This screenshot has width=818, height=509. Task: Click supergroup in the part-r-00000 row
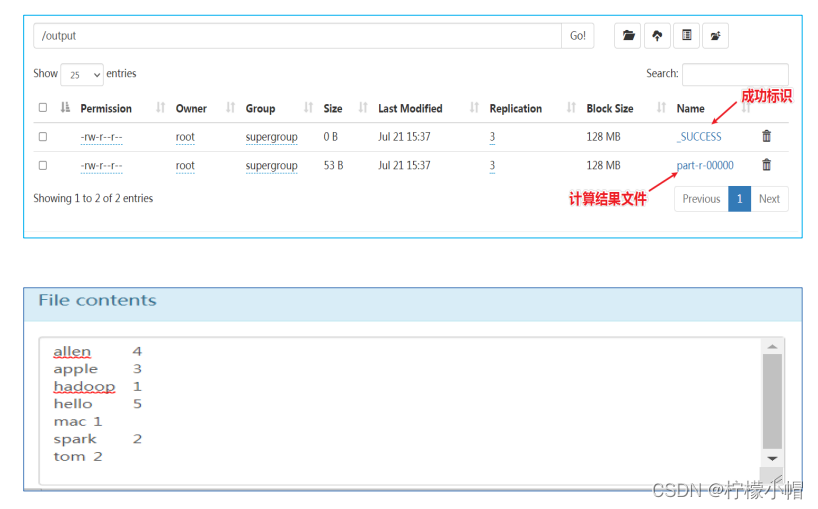click(271, 166)
